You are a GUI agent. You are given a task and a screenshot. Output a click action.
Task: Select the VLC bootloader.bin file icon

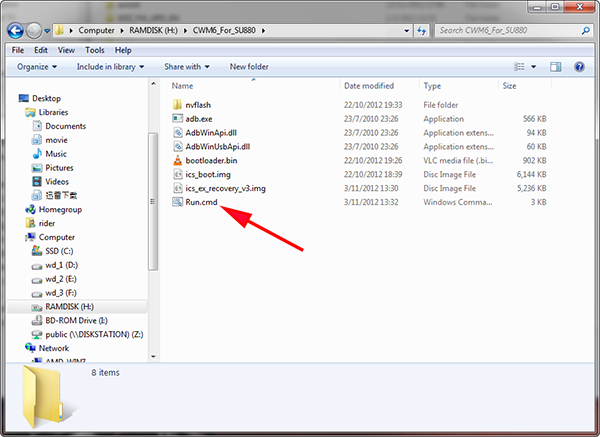178,160
